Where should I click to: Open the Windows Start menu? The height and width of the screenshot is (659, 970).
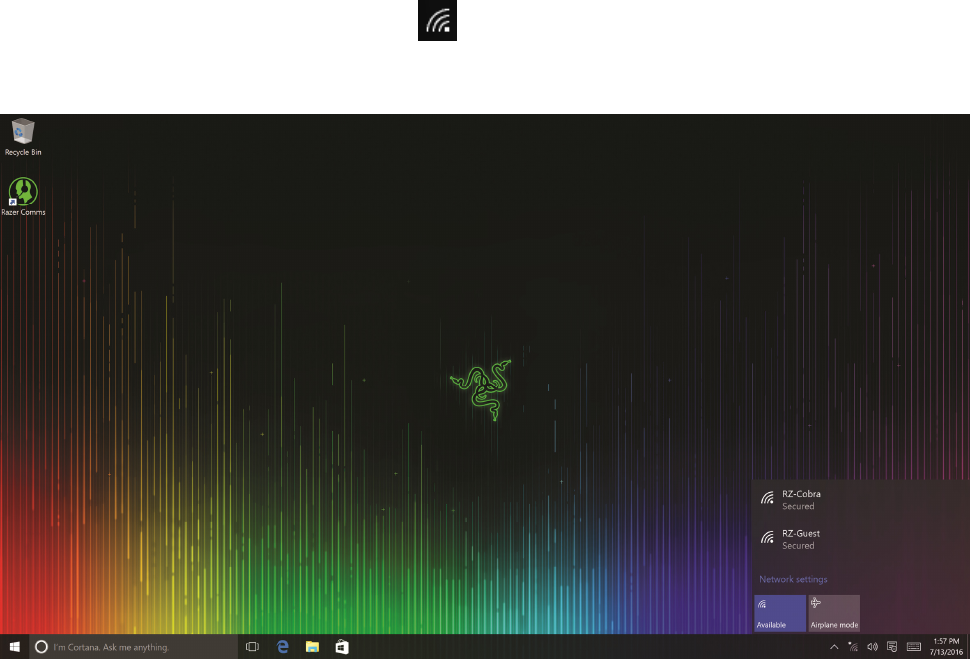tap(14, 647)
